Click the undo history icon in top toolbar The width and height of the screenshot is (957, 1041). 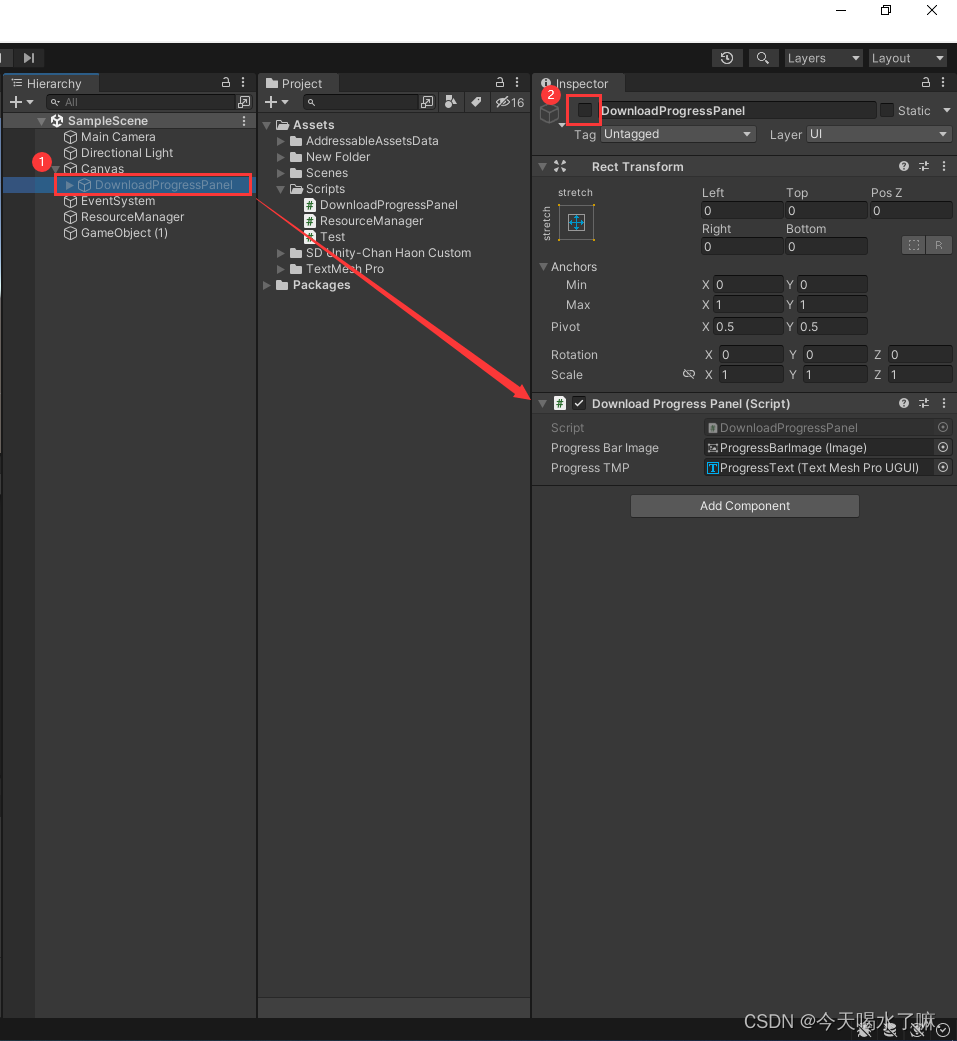click(727, 57)
